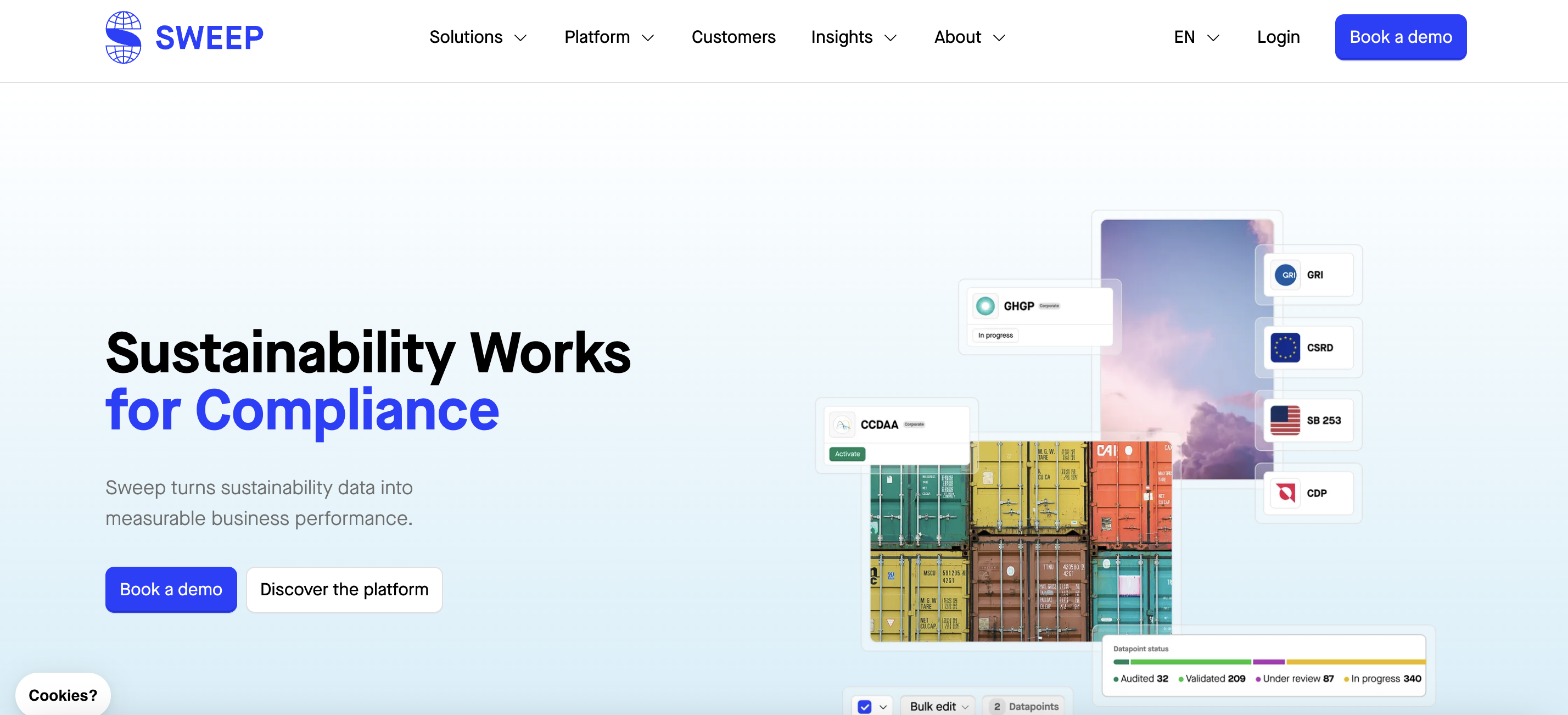Click the Audited 32 legend entry
1568x715 pixels.
pos(1141,678)
